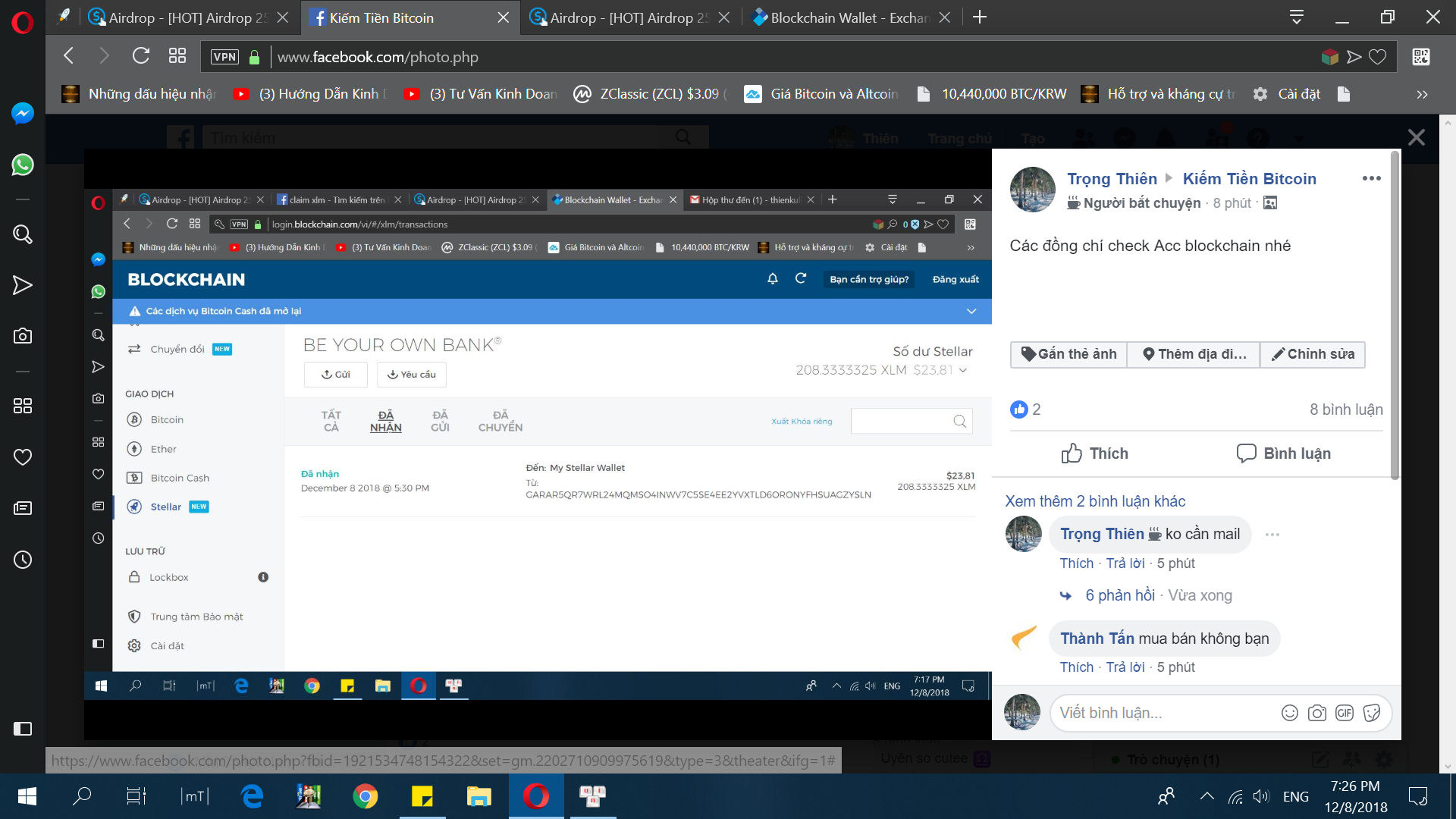Switch to Kiếm Tiền Bitcoin tab
This screenshot has height=819, width=1456.
(381, 17)
